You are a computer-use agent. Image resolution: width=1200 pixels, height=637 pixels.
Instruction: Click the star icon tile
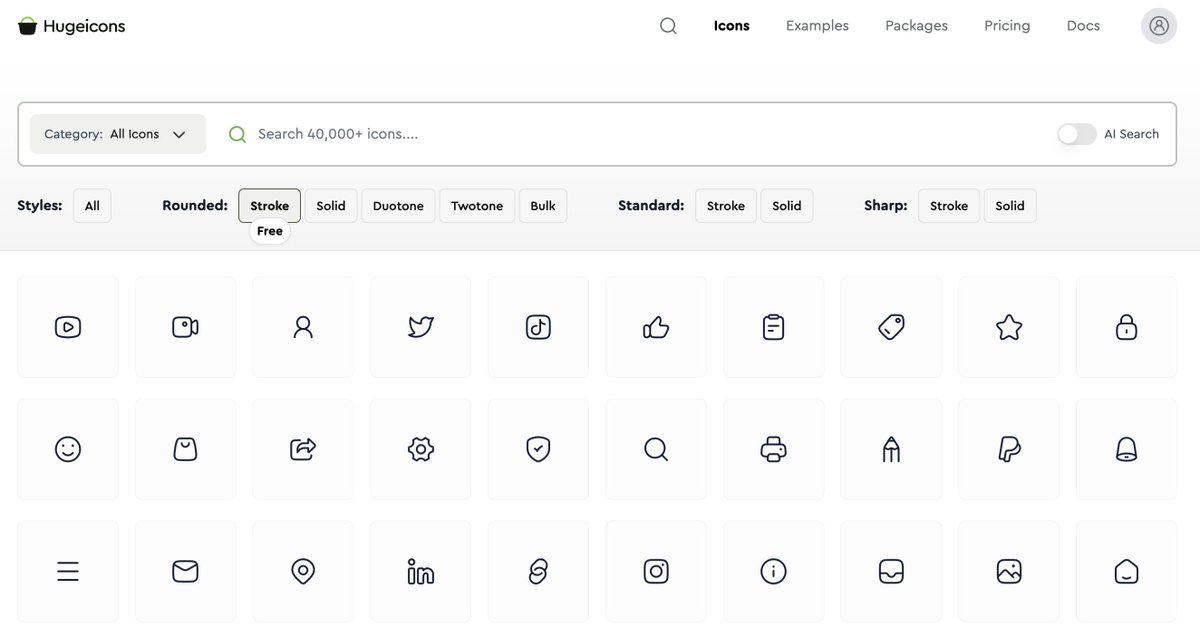[1008, 327]
